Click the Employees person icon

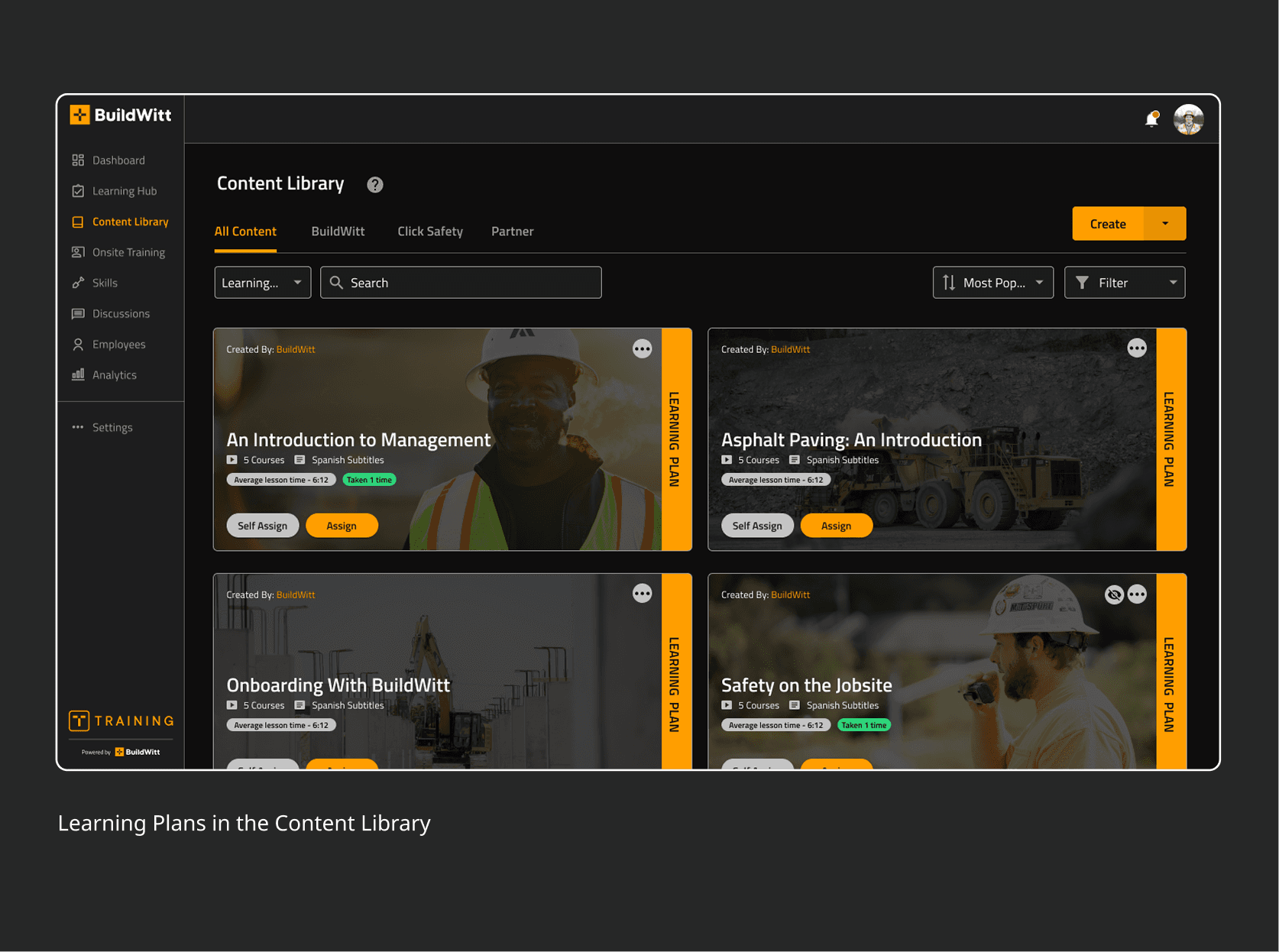point(78,345)
